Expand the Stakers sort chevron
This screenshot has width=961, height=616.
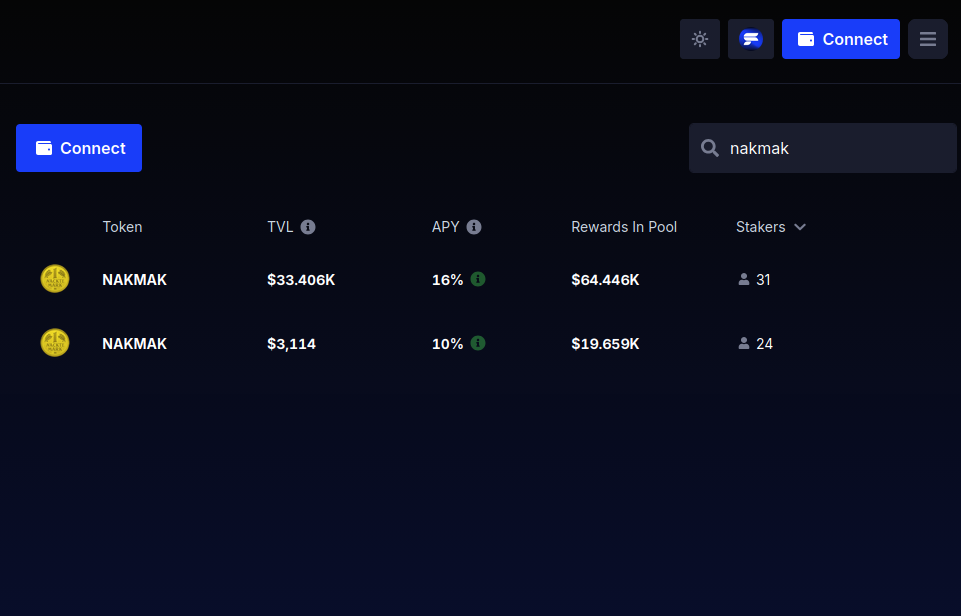[x=800, y=227]
